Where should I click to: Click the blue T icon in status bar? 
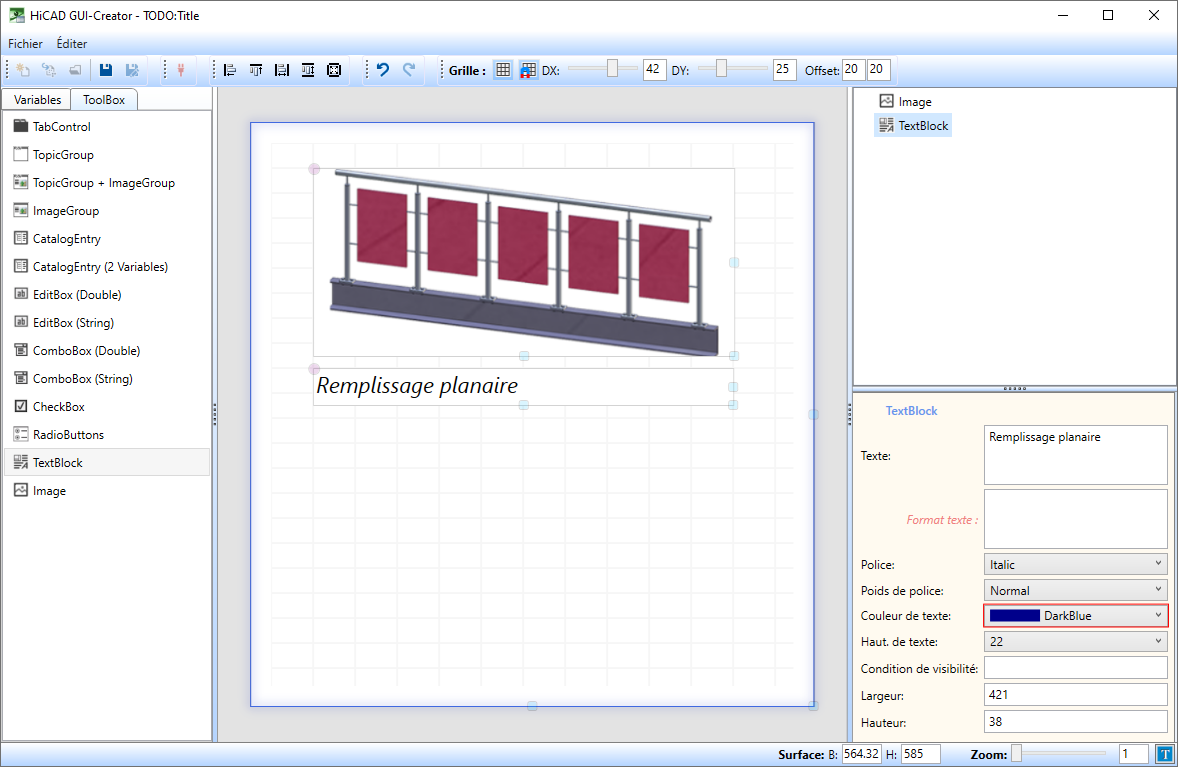(1164, 754)
